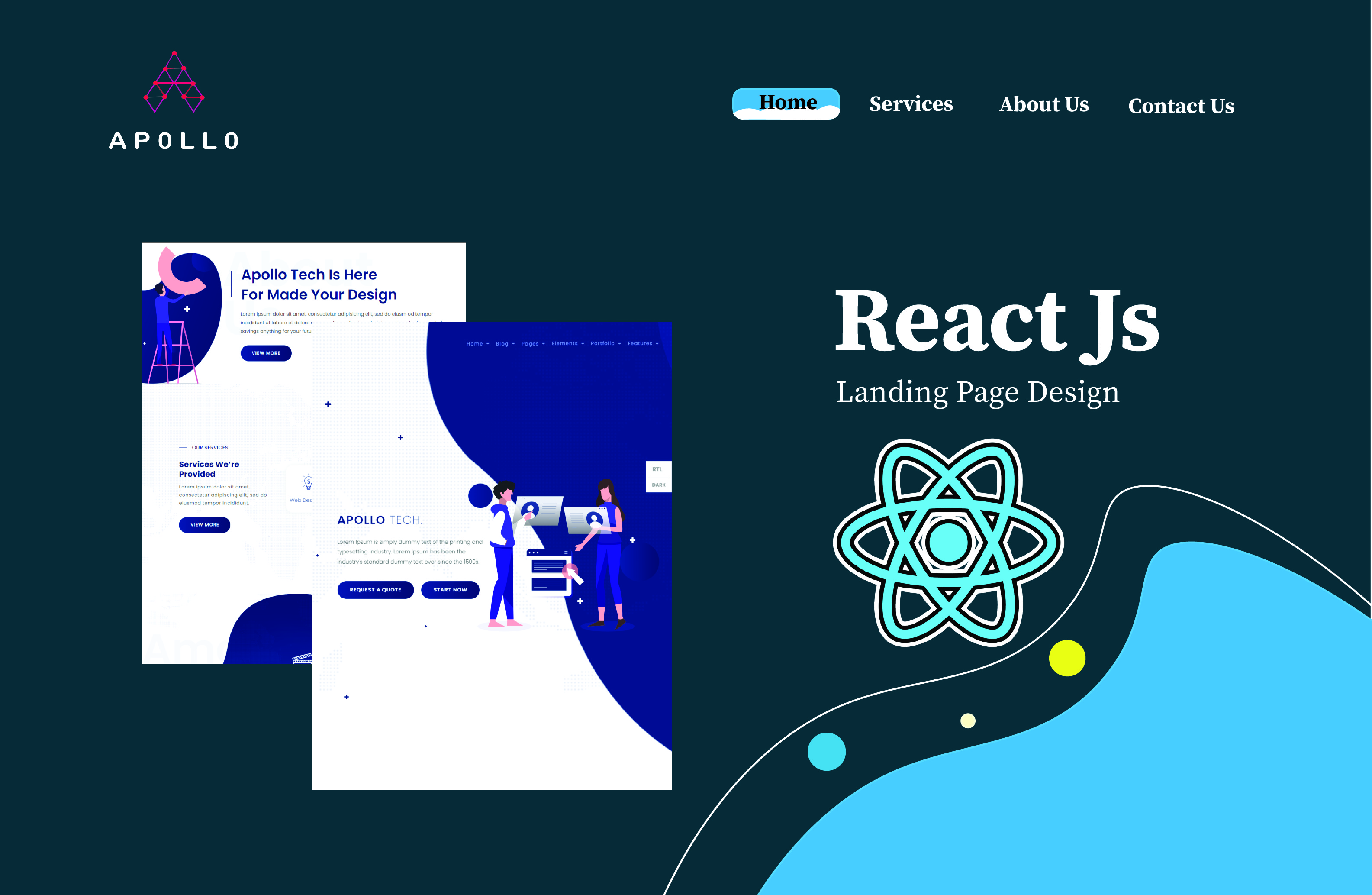1372x895 pixels.
Task: Click View More under Services We're Provided
Action: pyautogui.click(x=205, y=525)
